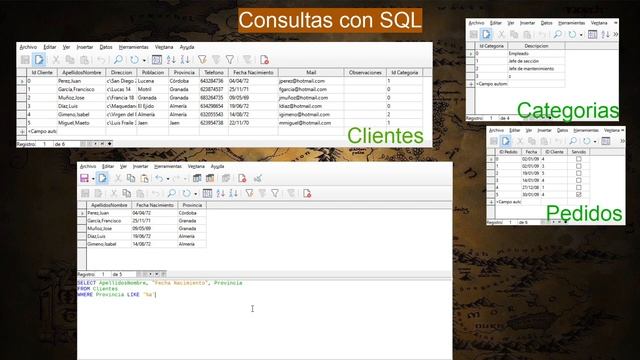Click Copy icon in query window top toolbar
The width and height of the screenshot is (640, 360).
131,178
